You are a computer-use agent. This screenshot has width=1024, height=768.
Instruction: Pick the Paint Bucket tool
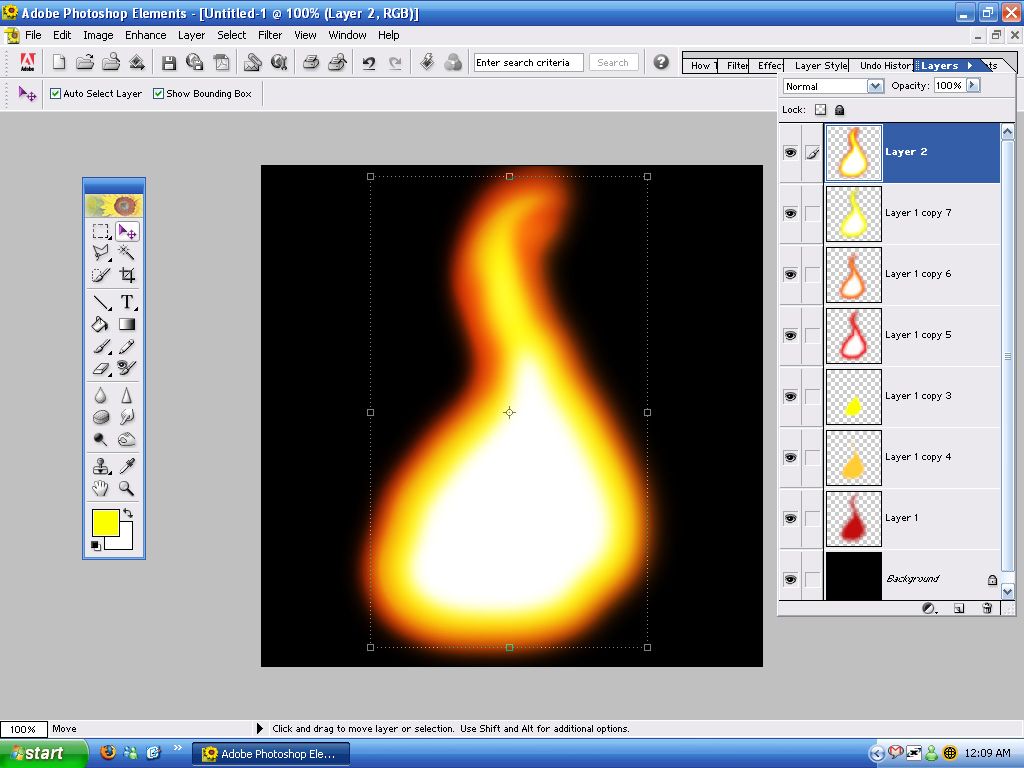pos(101,324)
